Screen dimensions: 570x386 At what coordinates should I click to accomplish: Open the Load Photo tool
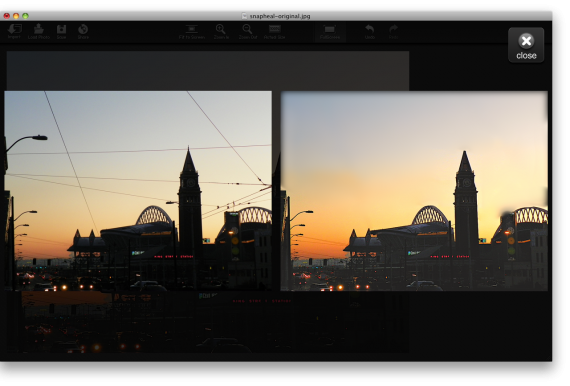pyautogui.click(x=39, y=31)
